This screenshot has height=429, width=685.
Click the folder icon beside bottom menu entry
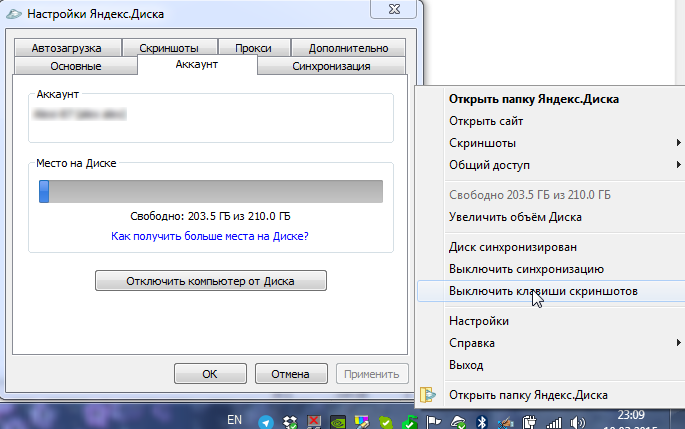428,394
